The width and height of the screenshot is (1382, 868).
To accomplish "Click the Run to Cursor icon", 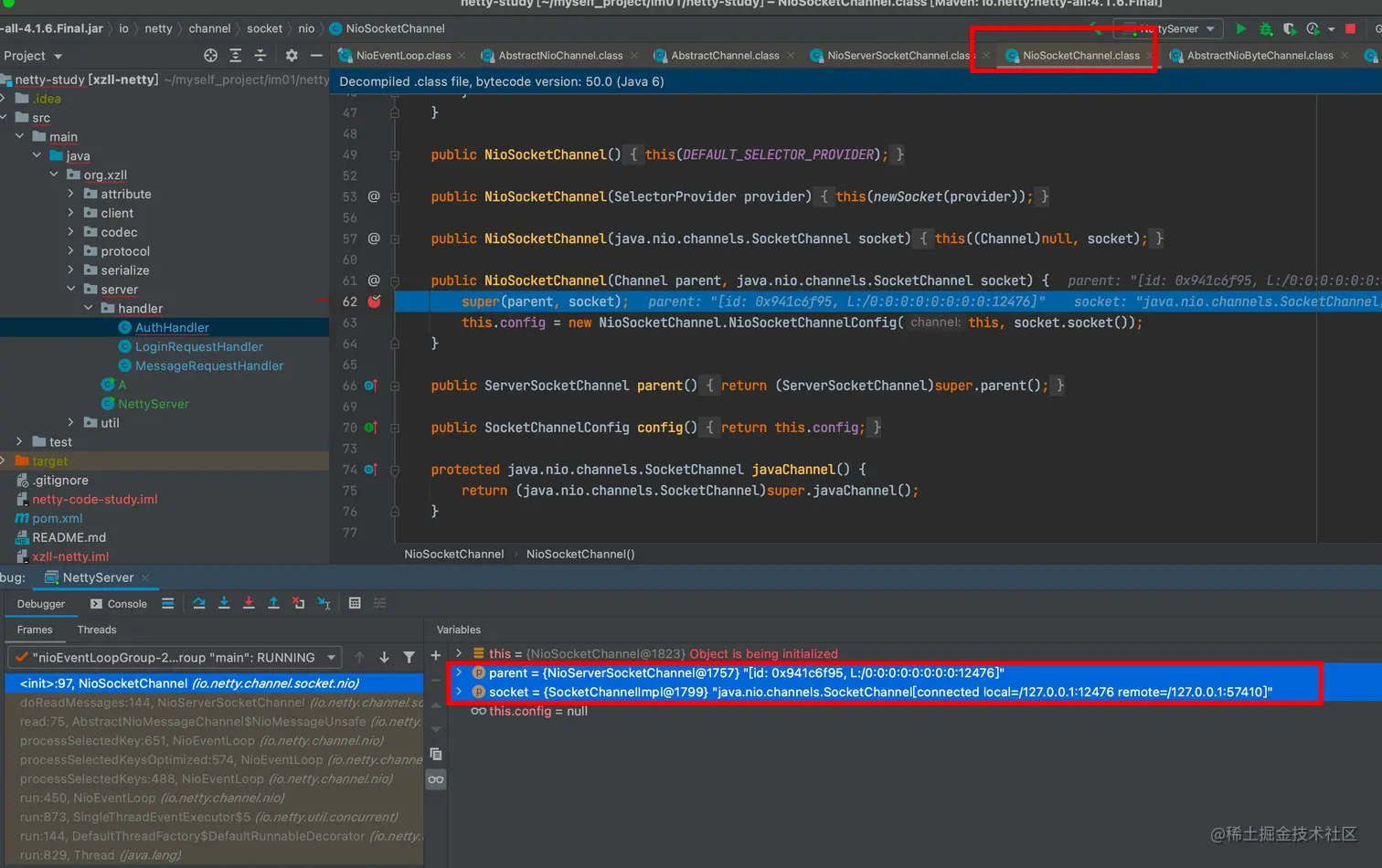I will [x=324, y=603].
